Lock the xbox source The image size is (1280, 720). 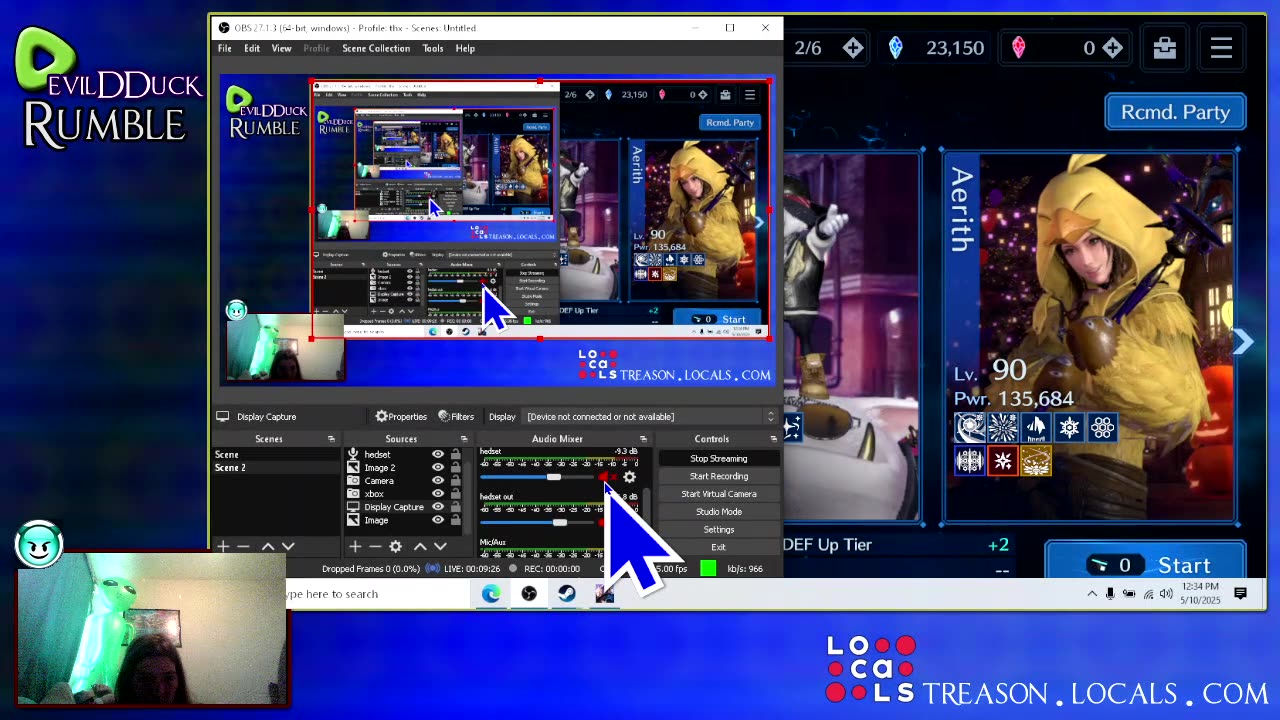click(455, 494)
